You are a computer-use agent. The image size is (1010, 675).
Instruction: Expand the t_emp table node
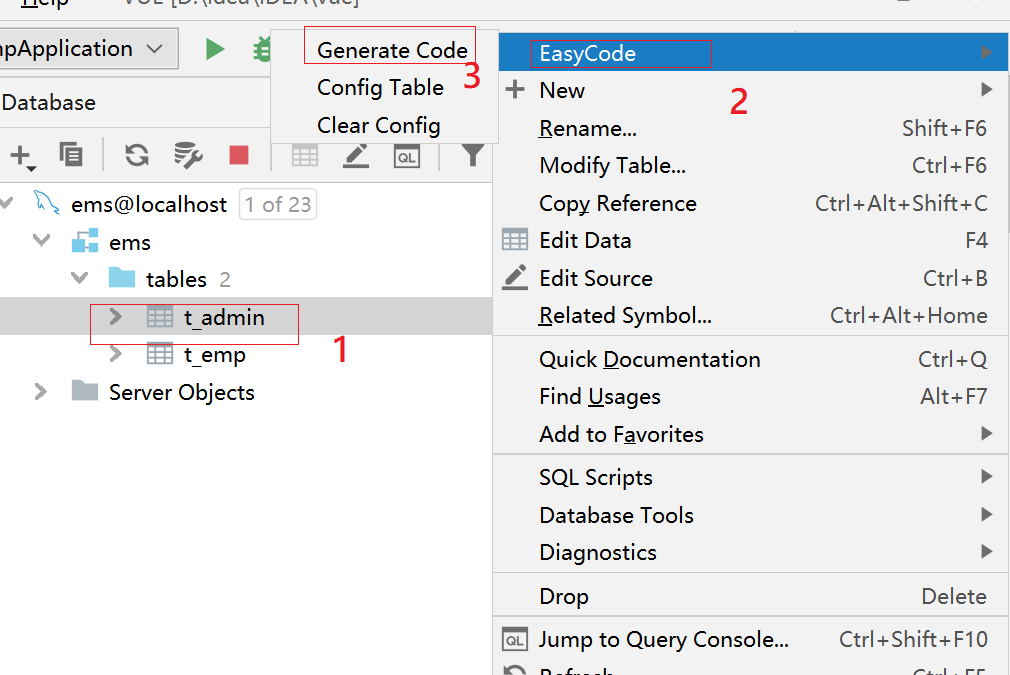pos(116,354)
